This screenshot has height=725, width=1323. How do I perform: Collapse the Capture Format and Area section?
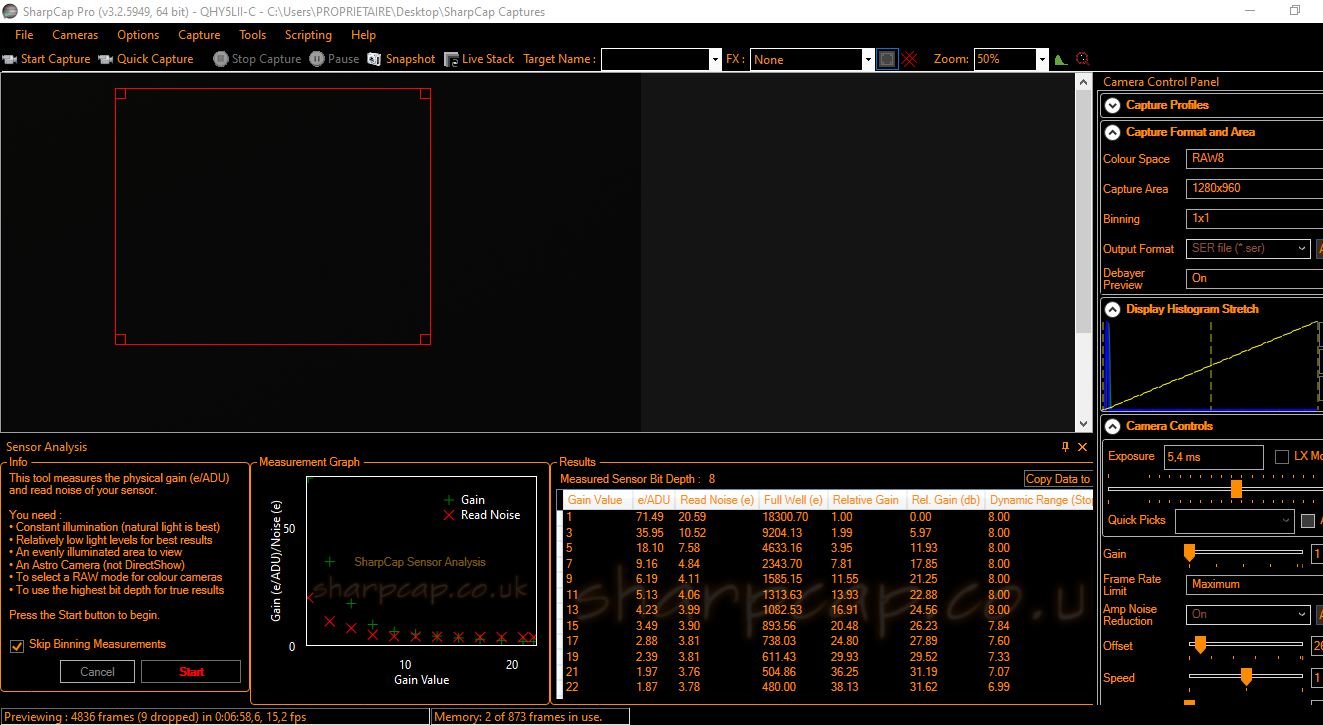[1112, 132]
